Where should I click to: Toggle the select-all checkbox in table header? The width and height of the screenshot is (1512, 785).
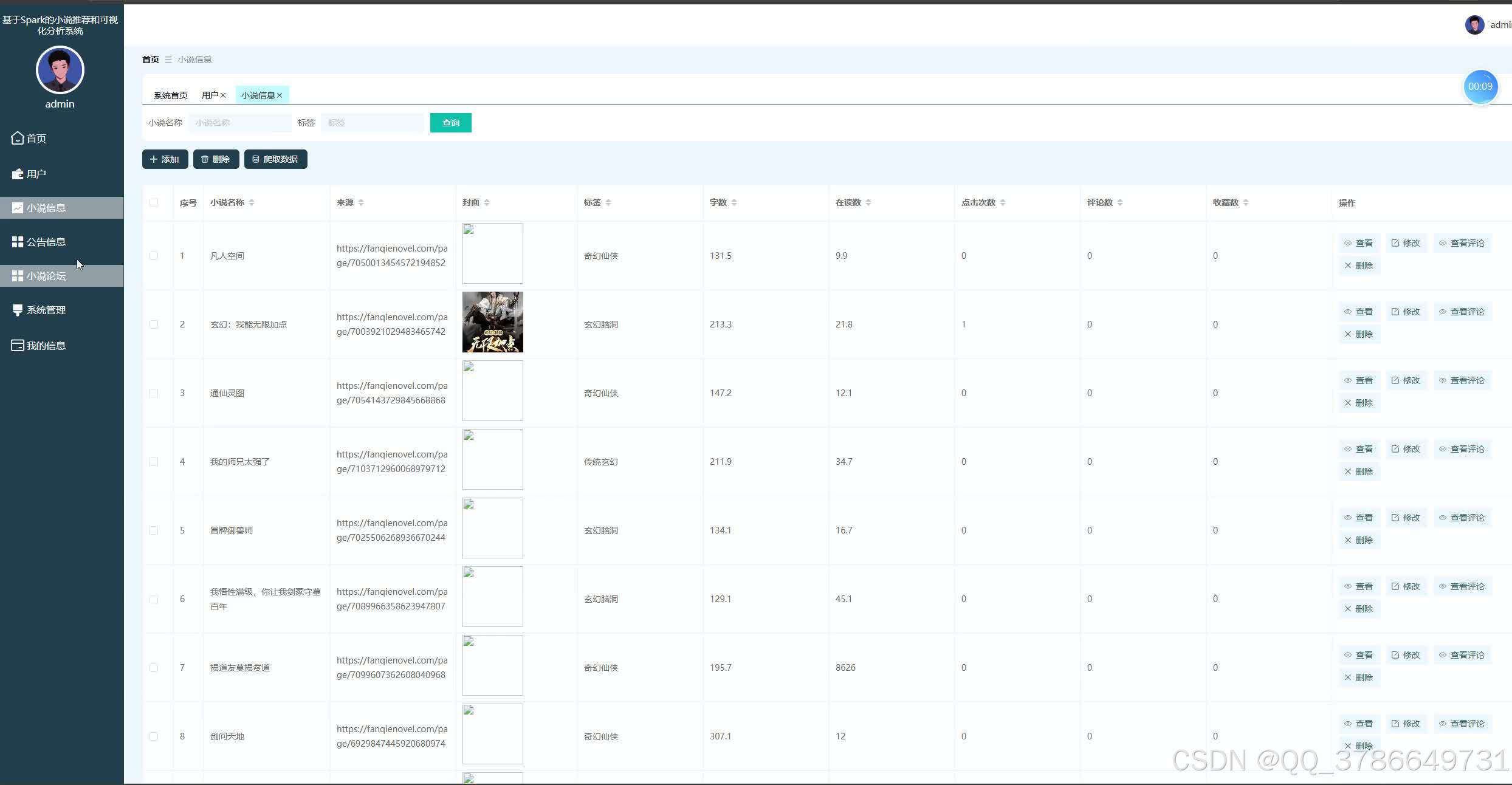pyautogui.click(x=154, y=203)
